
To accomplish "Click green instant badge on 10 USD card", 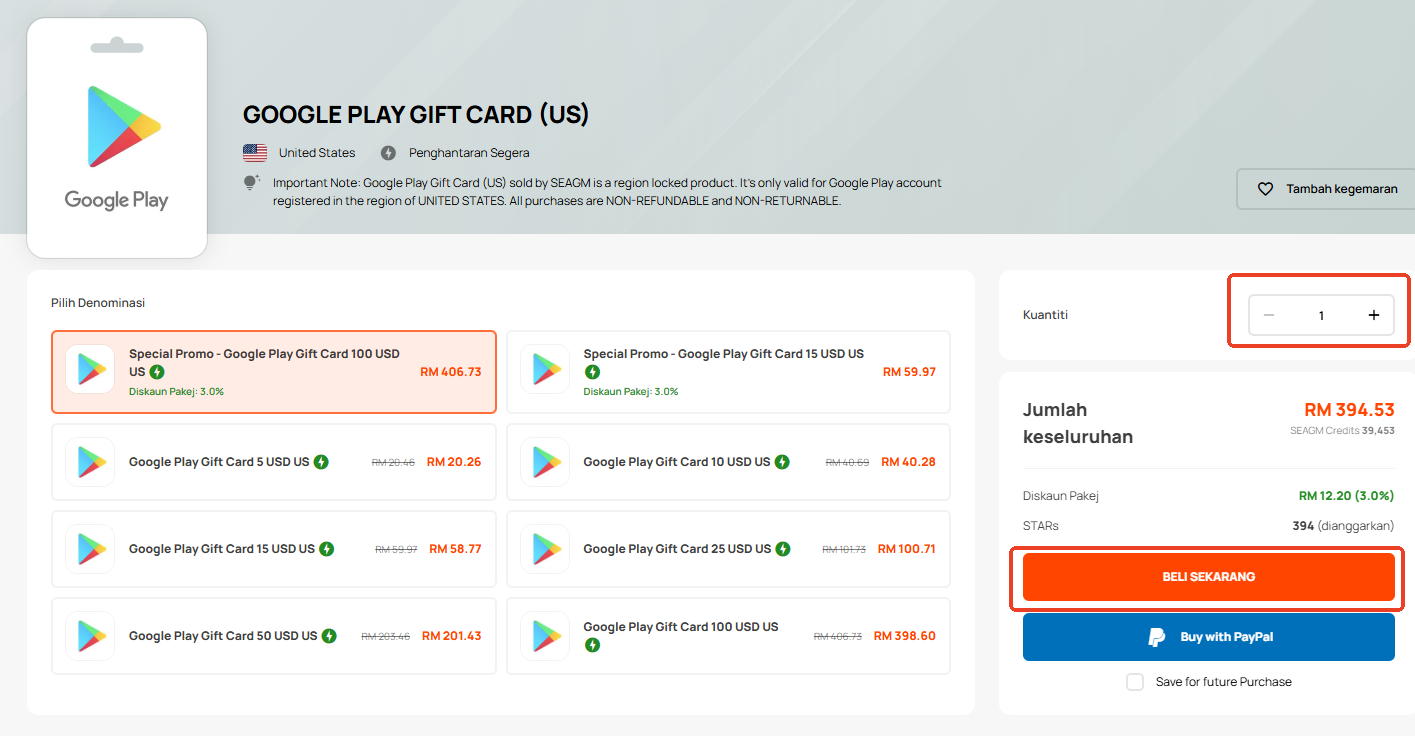I will (x=782, y=462).
